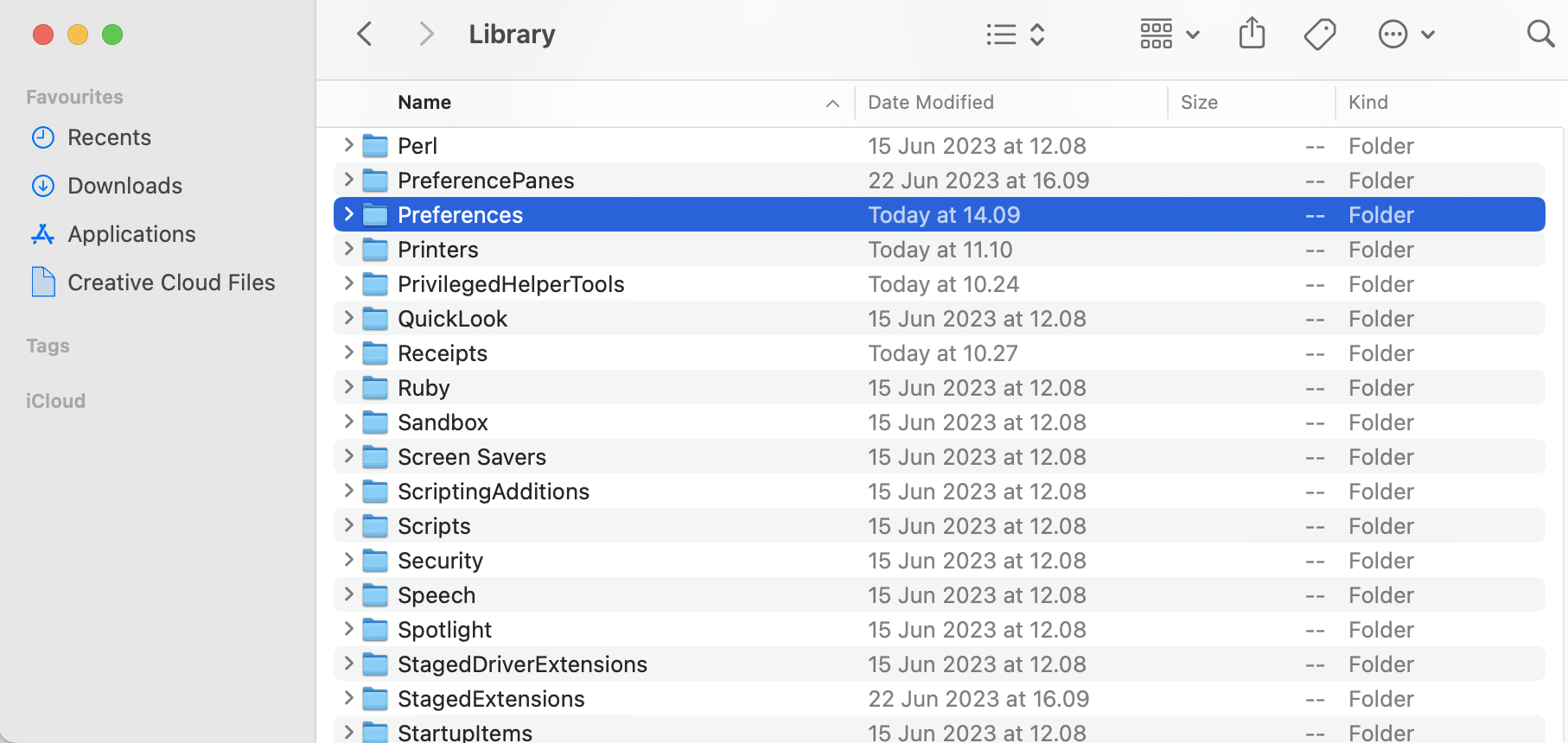The height and width of the screenshot is (743, 1568).
Task: Expand the selected Preferences folder chevron
Action: [x=348, y=214]
